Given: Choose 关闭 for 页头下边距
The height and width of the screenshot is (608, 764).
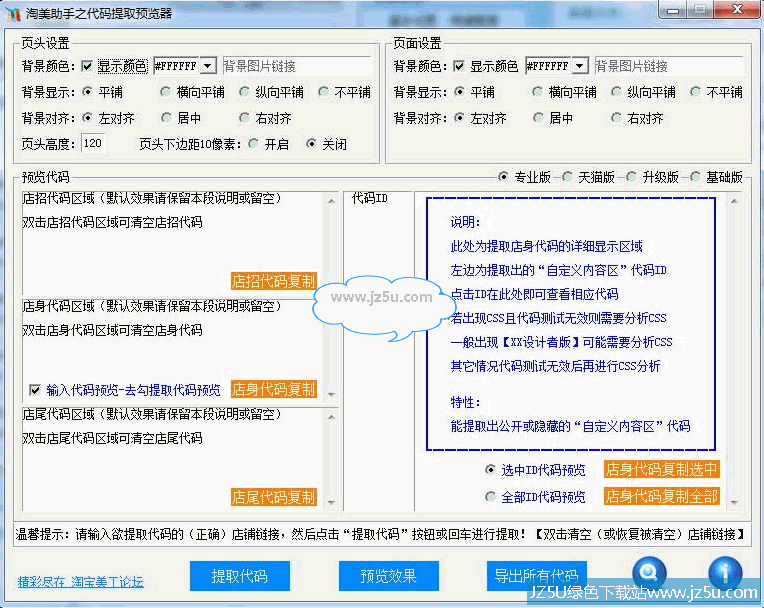Looking at the screenshot, I should tap(311, 144).
